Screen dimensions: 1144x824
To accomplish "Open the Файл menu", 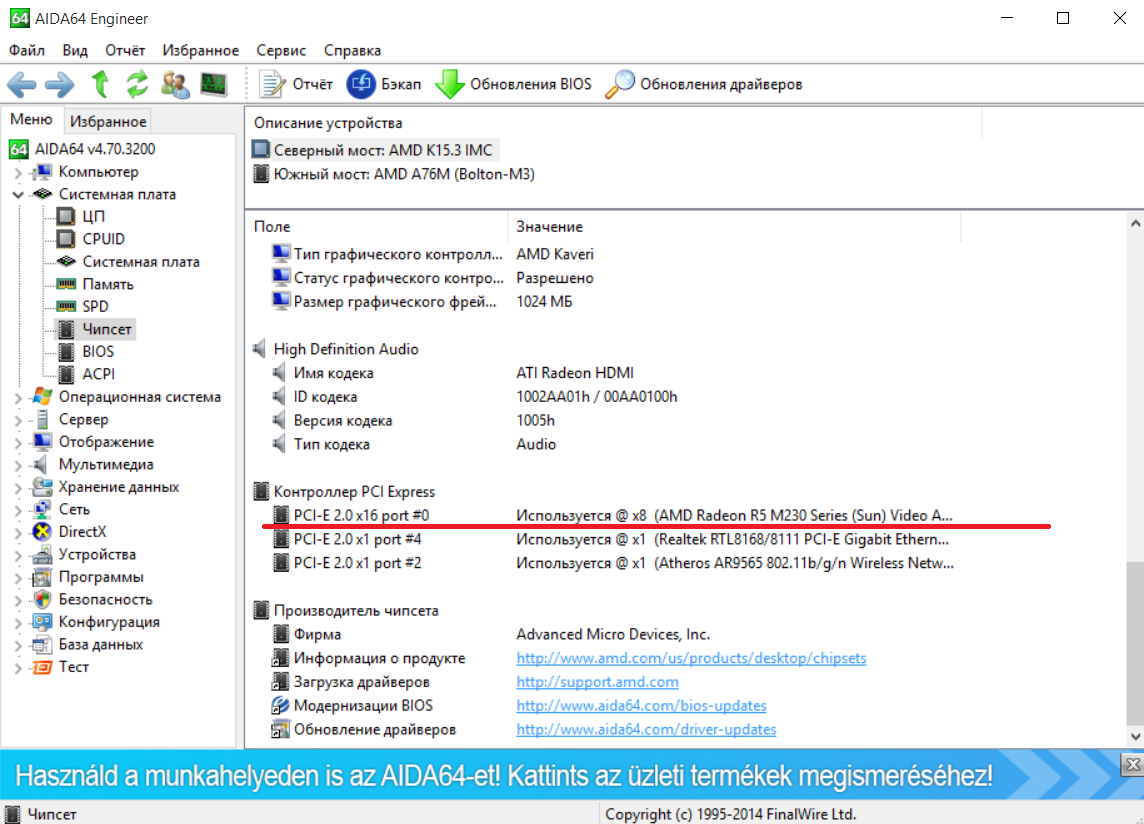I will [x=26, y=50].
